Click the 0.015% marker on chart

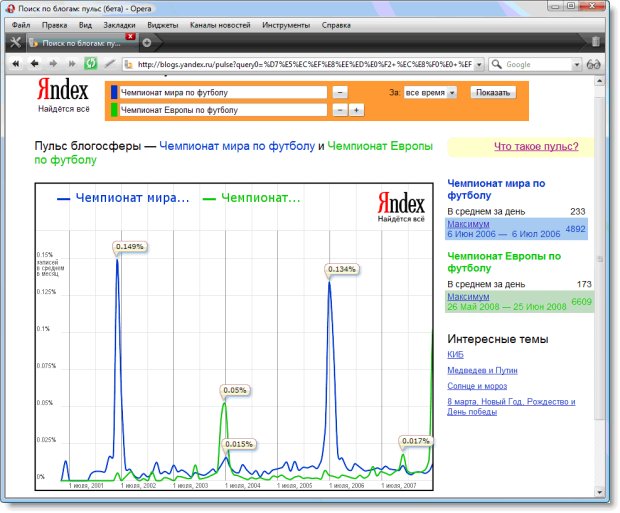[238, 444]
